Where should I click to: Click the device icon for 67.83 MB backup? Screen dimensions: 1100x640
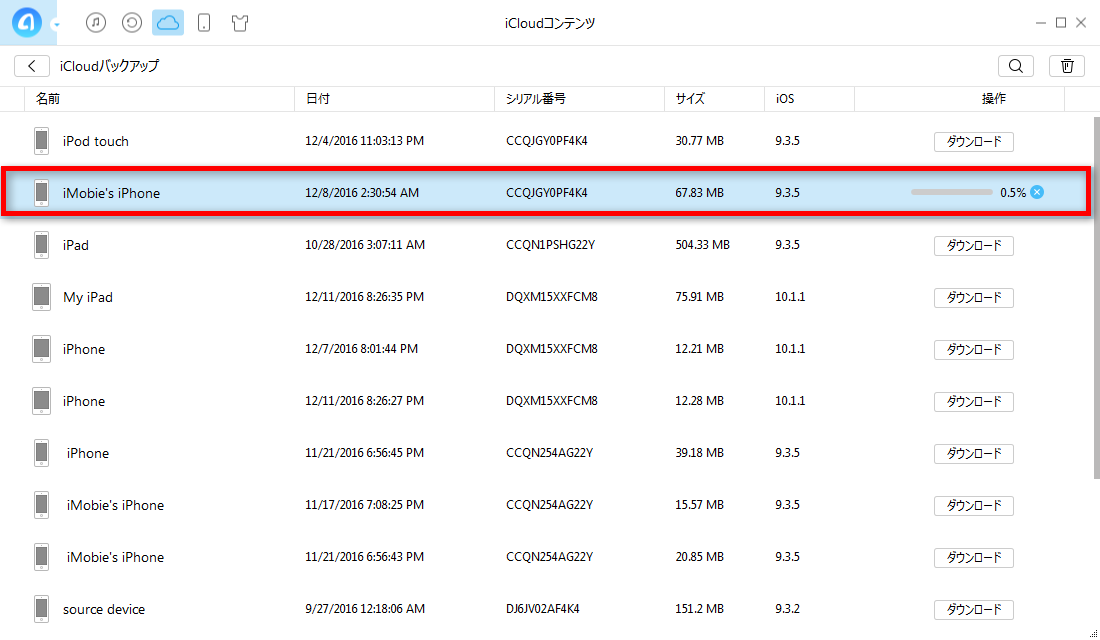(x=41, y=193)
